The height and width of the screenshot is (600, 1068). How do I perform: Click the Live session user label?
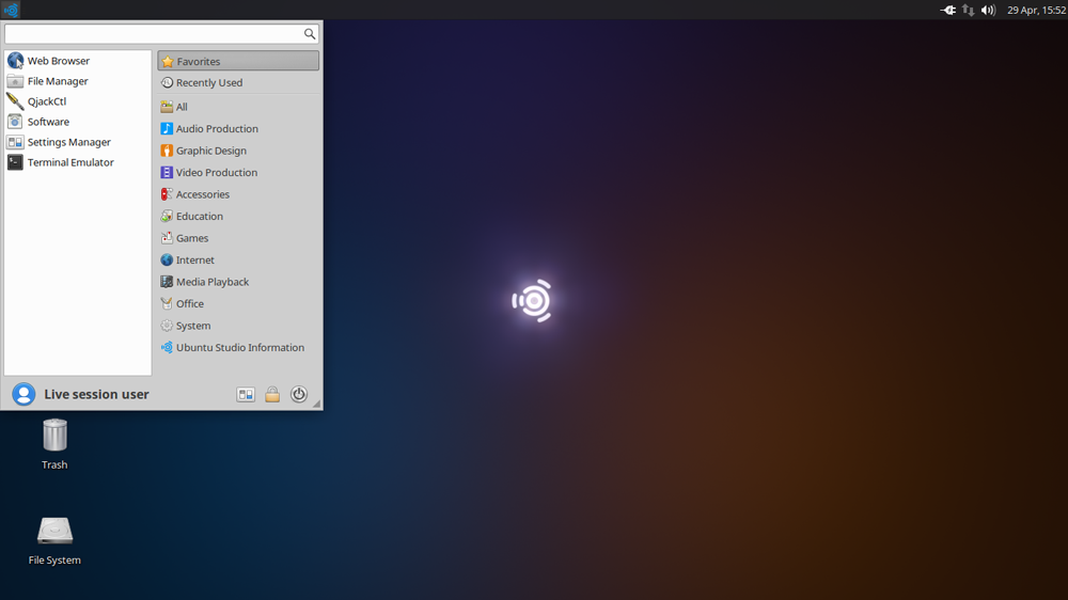[x=95, y=394]
